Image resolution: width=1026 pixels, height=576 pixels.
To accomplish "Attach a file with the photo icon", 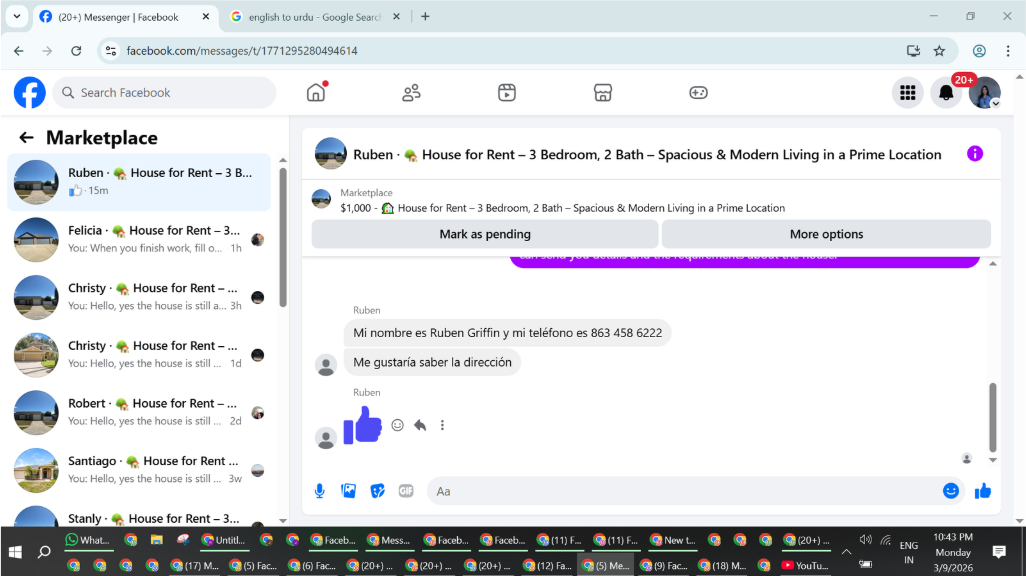I will pyautogui.click(x=349, y=491).
